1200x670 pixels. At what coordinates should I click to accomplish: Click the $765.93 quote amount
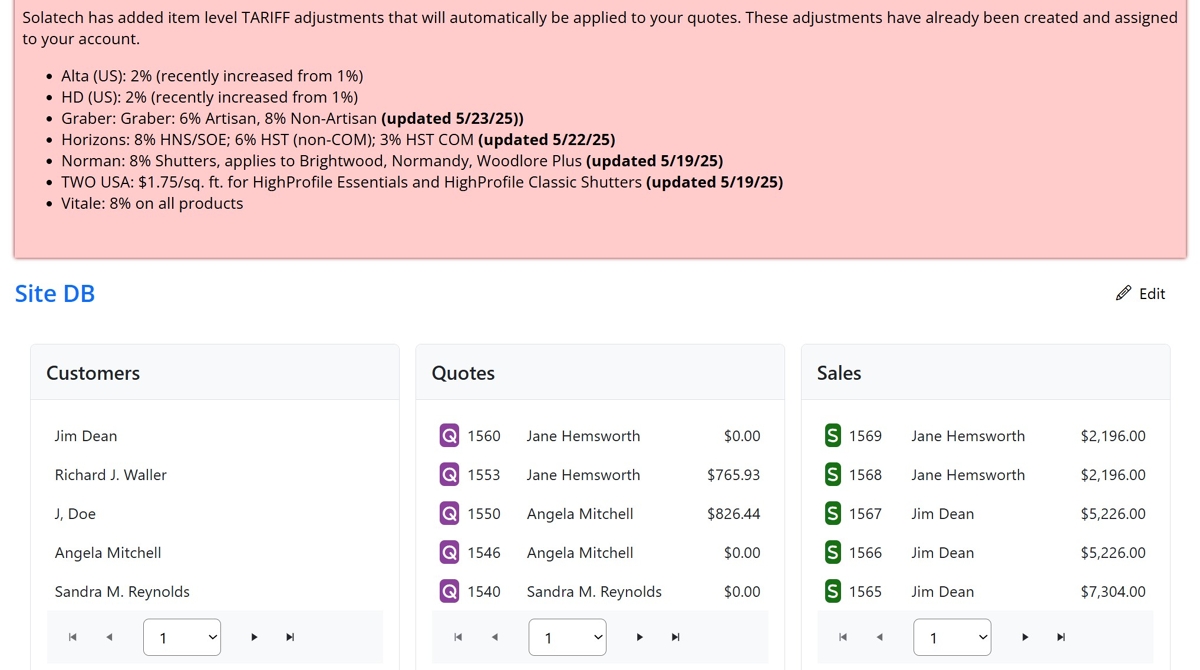click(x=733, y=475)
